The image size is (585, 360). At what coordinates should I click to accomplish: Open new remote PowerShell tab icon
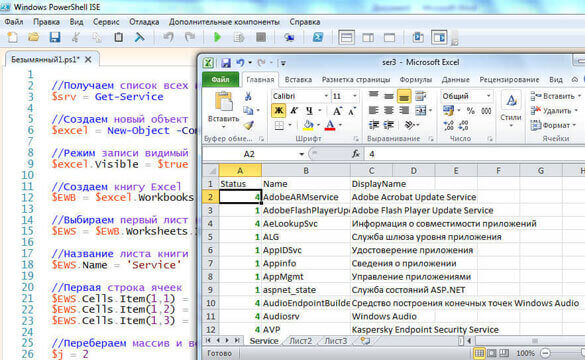289,37
